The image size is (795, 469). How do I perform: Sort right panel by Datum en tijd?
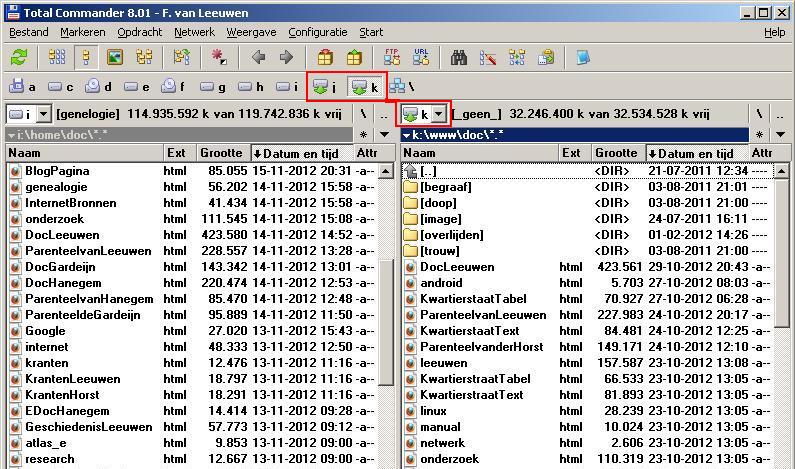697,153
